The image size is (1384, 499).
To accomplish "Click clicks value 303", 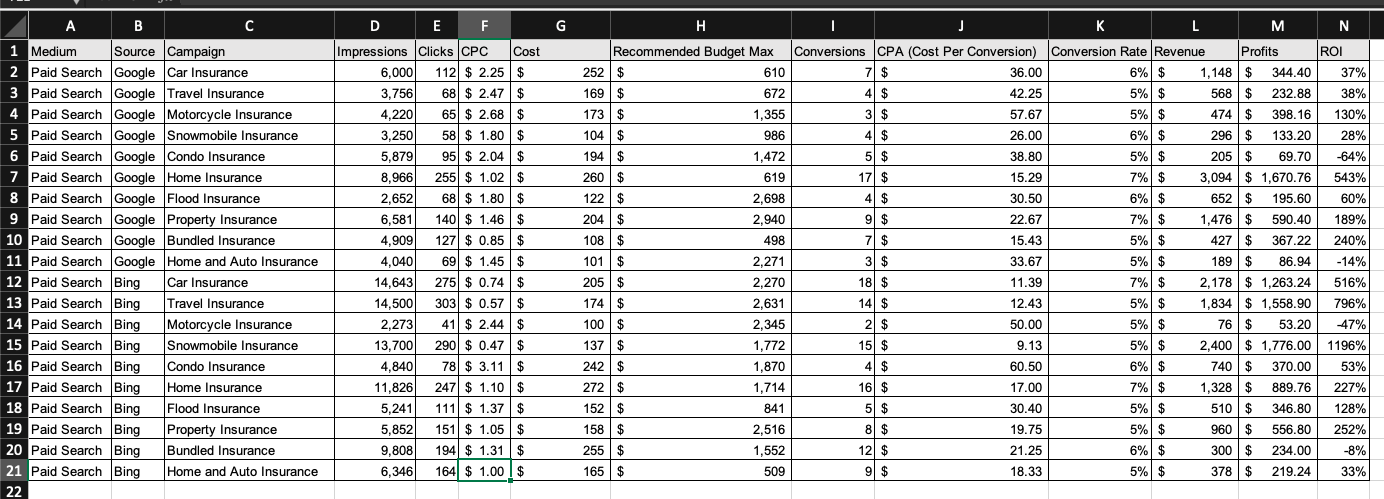I will pos(436,303).
